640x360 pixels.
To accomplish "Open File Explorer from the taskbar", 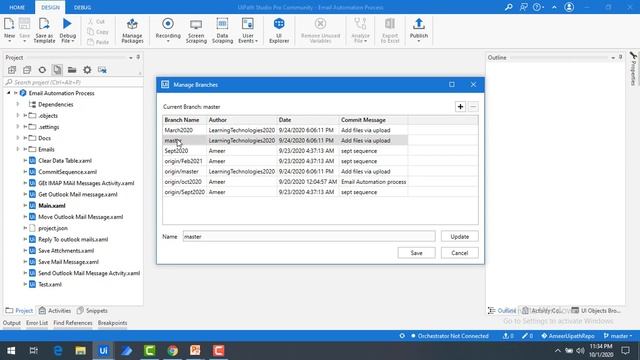I will [x=80, y=351].
